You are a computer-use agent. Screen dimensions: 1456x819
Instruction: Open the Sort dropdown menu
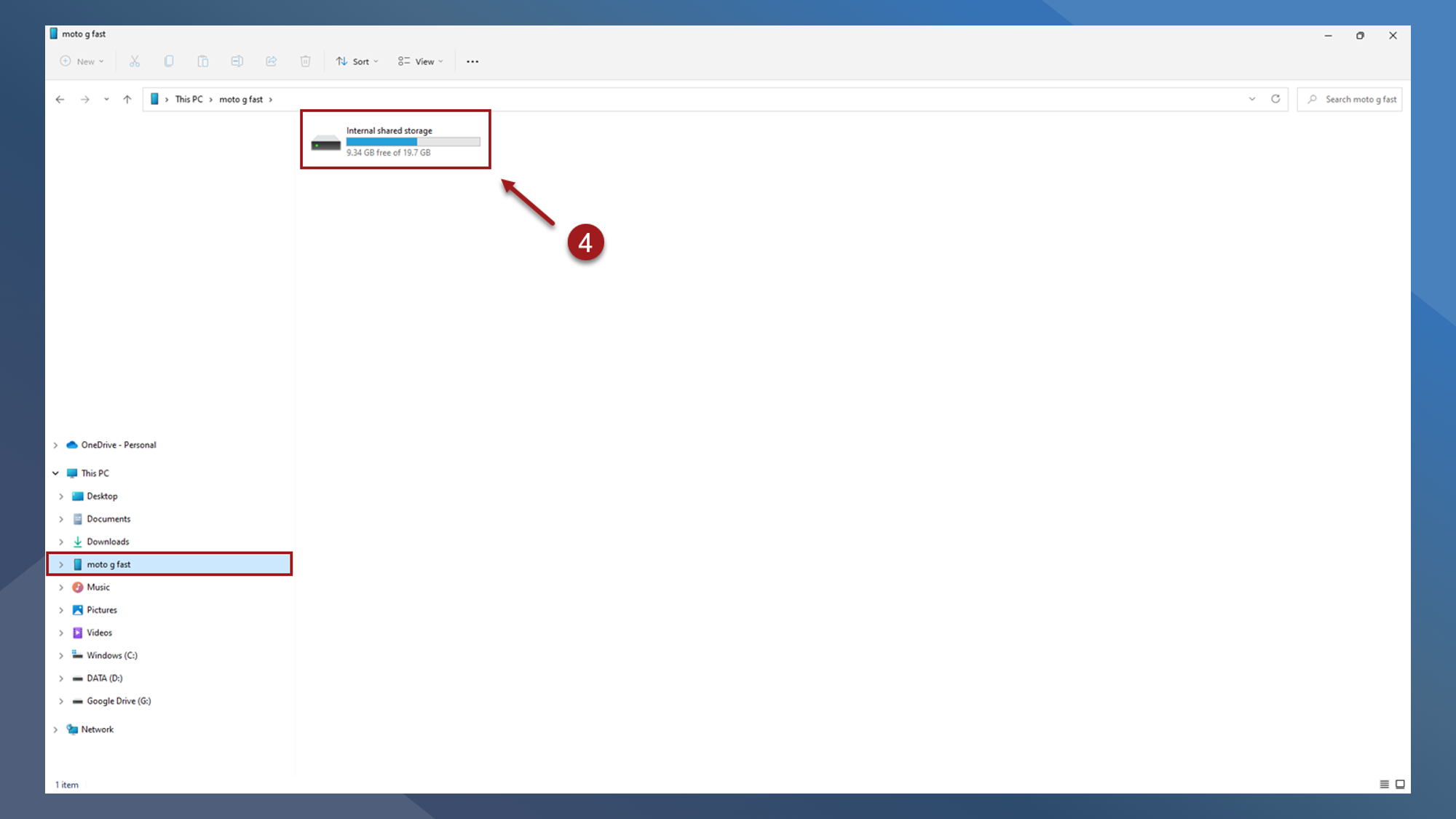coord(357,61)
